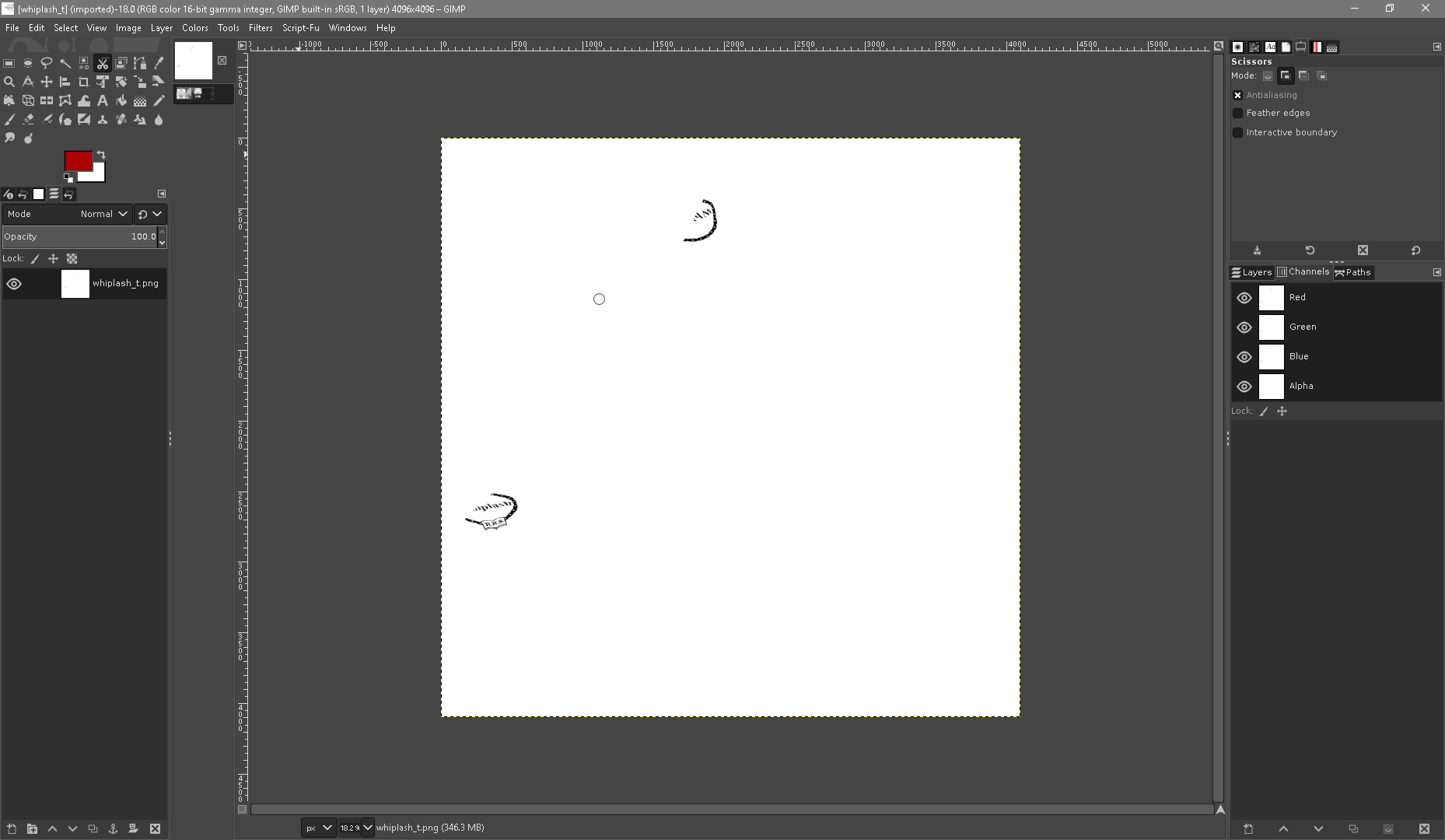
Task: Delete tool preset in Scissors options
Action: (x=1363, y=250)
